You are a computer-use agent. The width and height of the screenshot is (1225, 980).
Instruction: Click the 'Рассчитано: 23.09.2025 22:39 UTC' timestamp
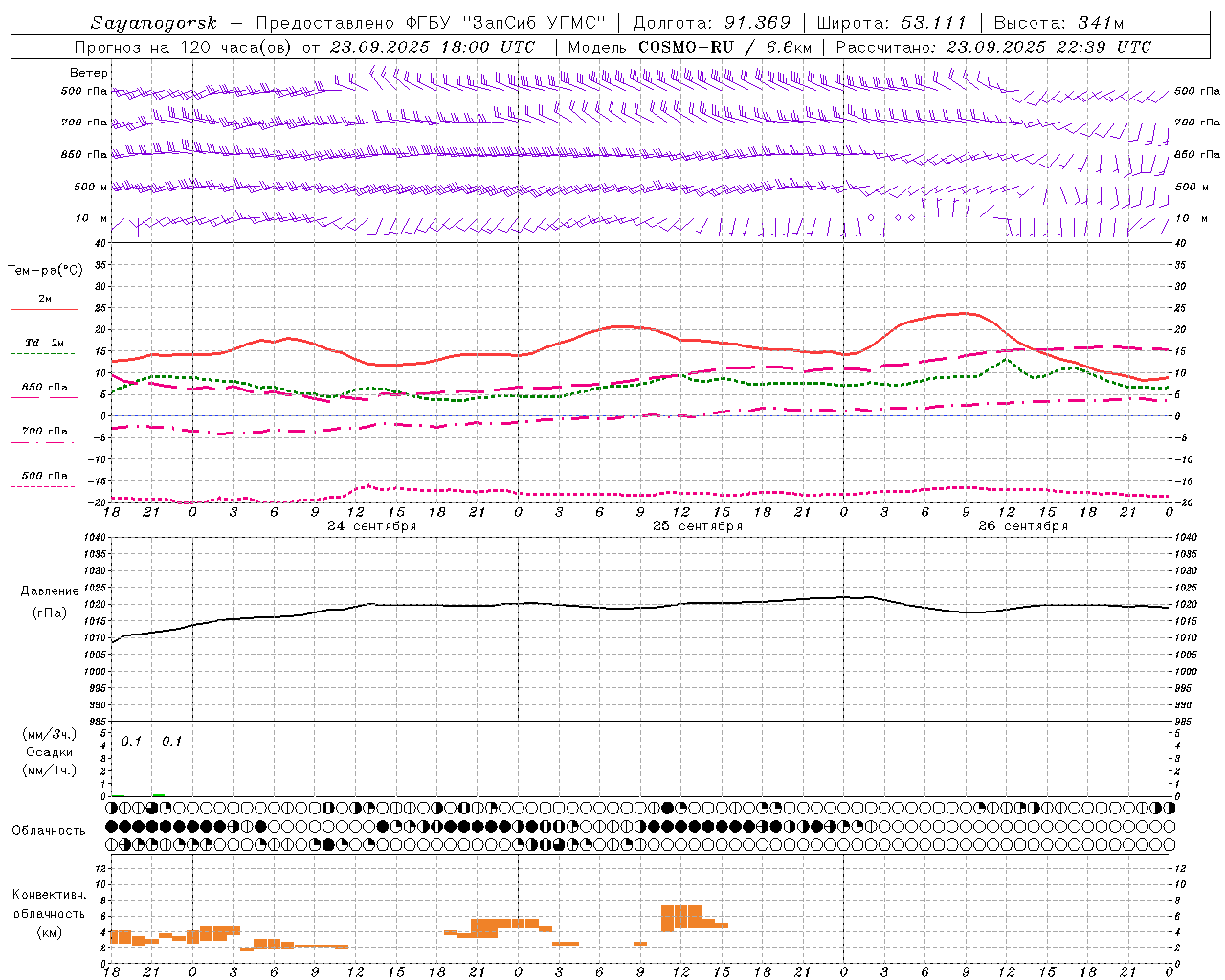[x=993, y=47]
